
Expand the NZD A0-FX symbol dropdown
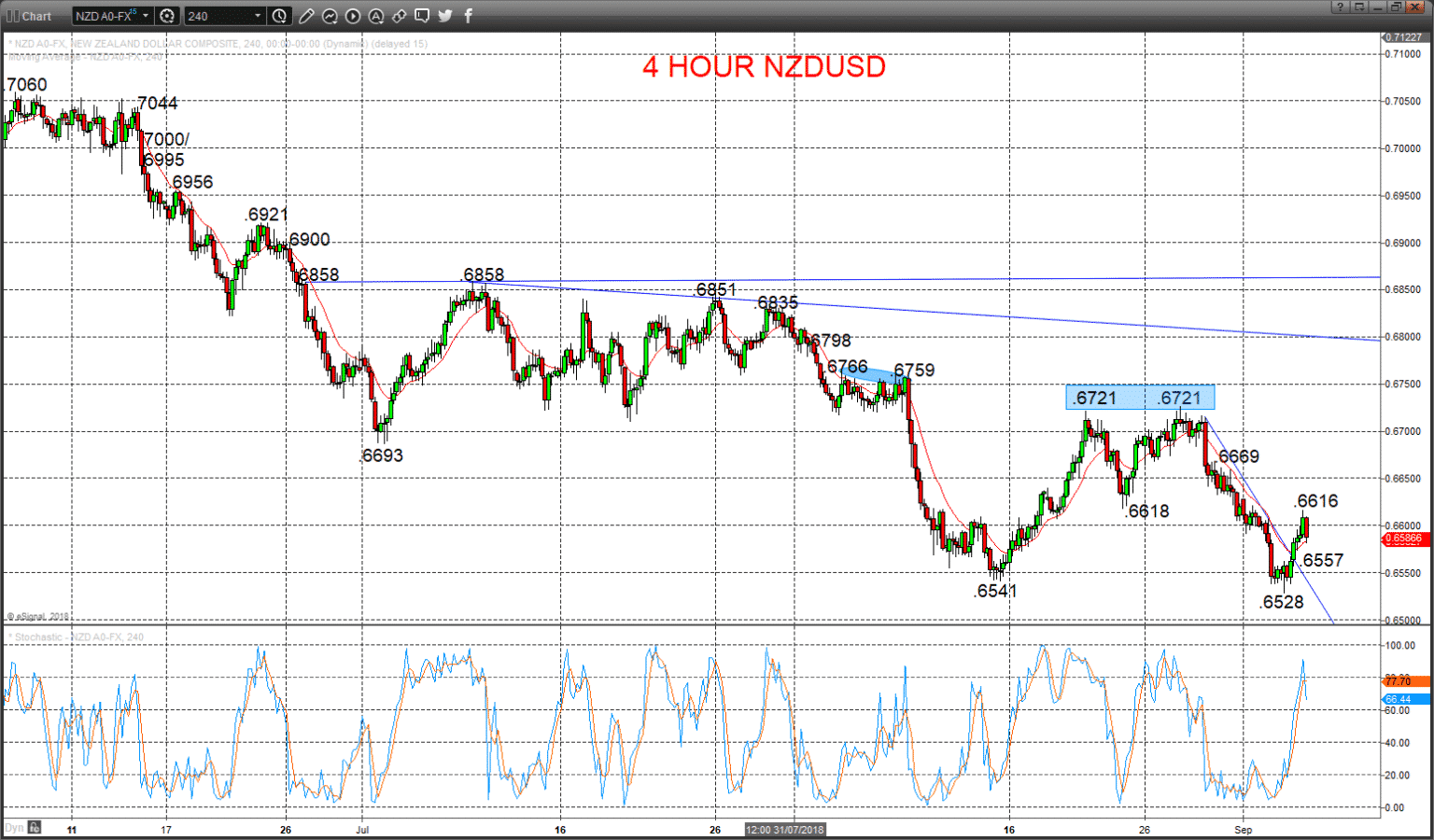113,16
